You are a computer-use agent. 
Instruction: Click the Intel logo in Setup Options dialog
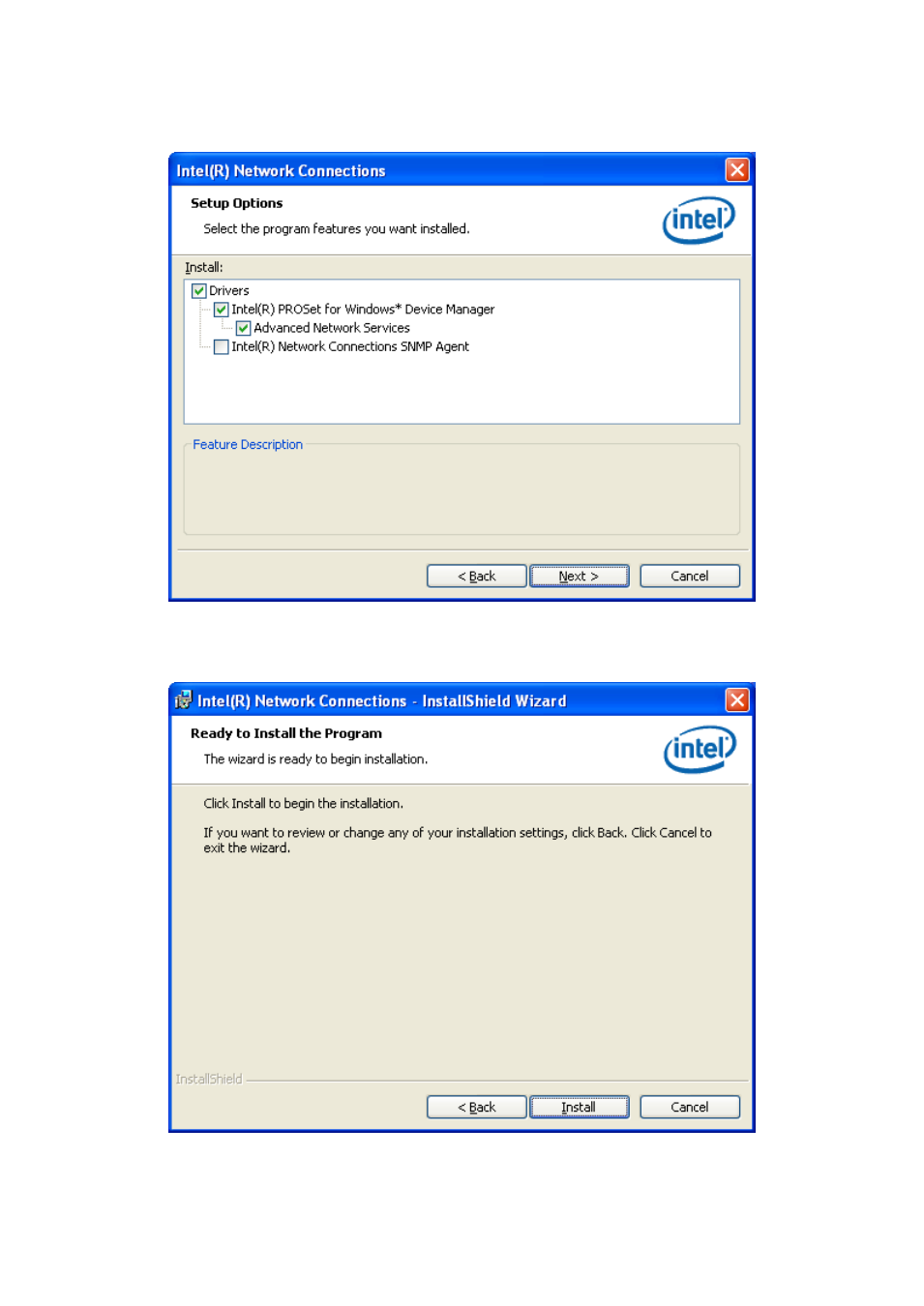click(x=699, y=221)
